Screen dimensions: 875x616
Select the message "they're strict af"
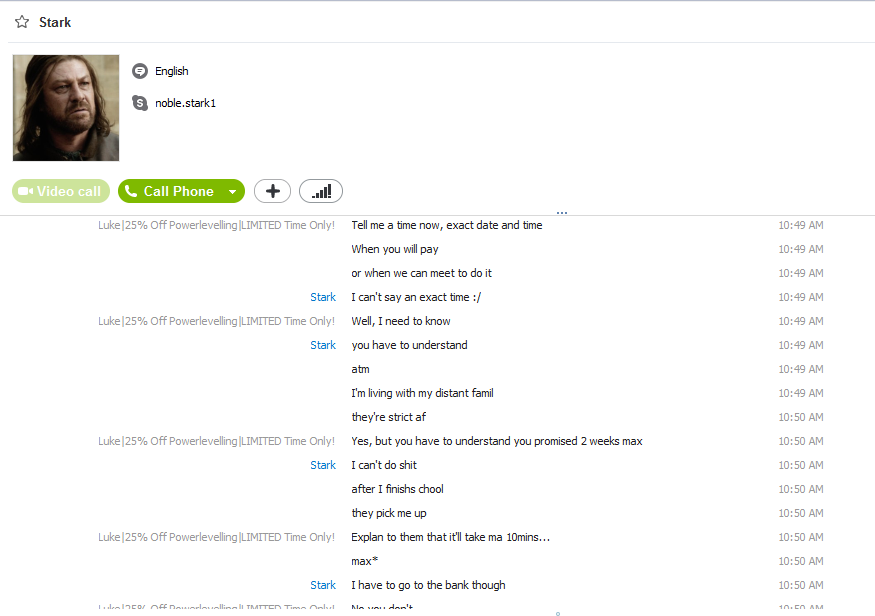[388, 417]
